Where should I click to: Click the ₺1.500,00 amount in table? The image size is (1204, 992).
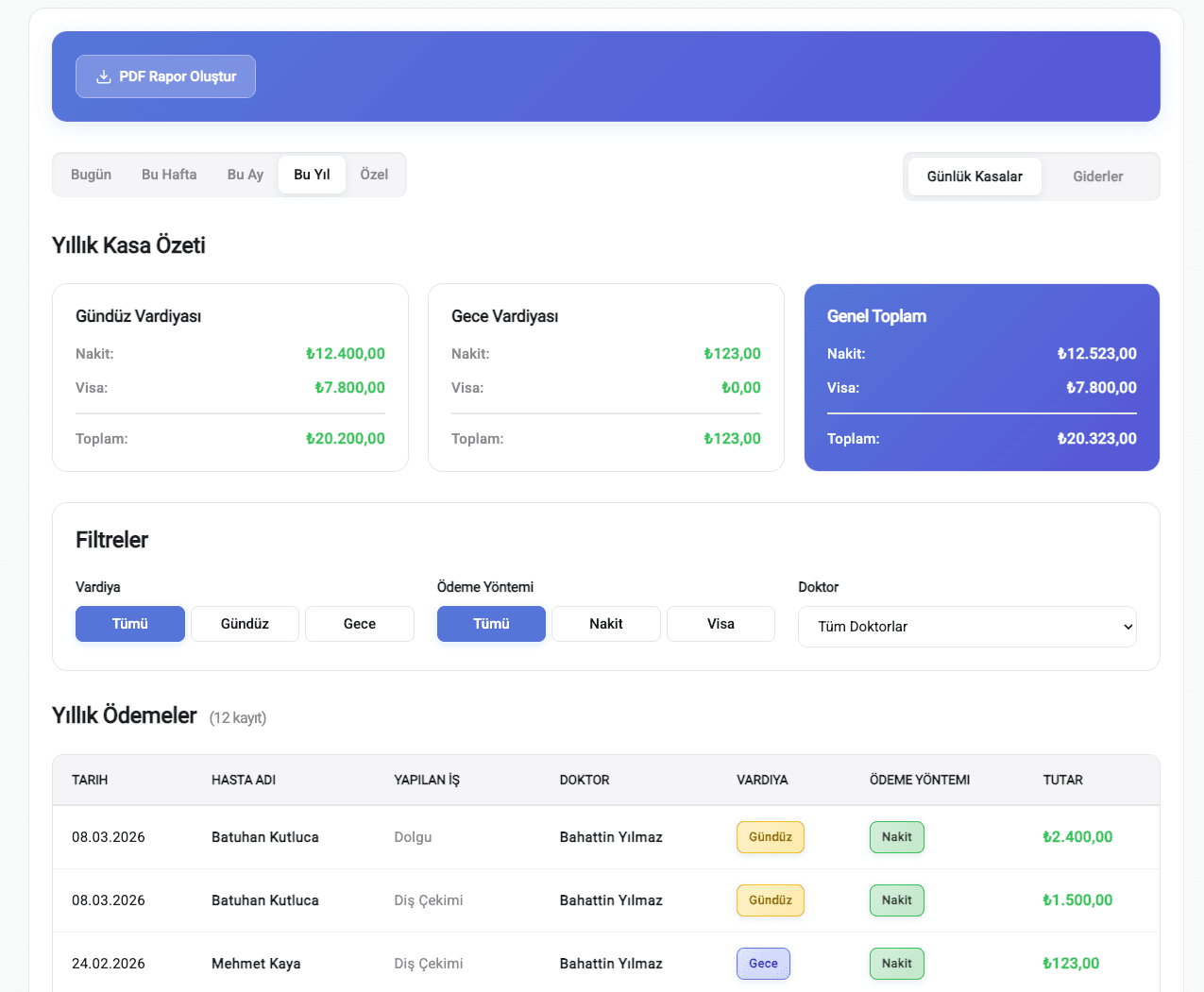pos(1077,900)
